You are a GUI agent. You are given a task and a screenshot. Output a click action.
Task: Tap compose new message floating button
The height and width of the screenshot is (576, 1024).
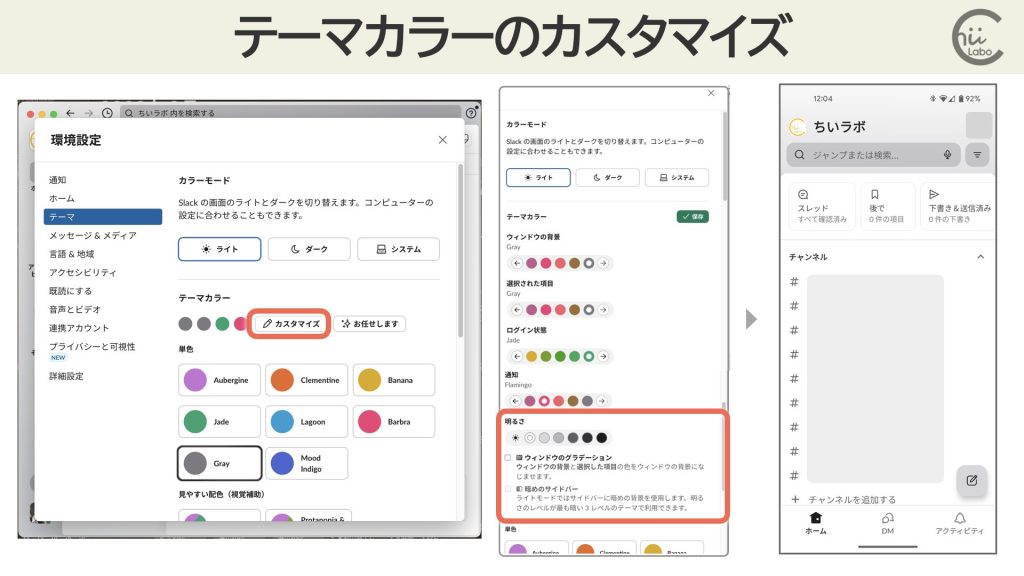point(972,481)
